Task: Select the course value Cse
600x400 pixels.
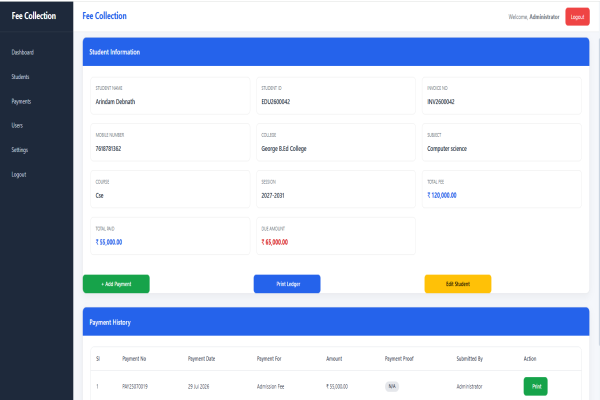Action: (99, 196)
